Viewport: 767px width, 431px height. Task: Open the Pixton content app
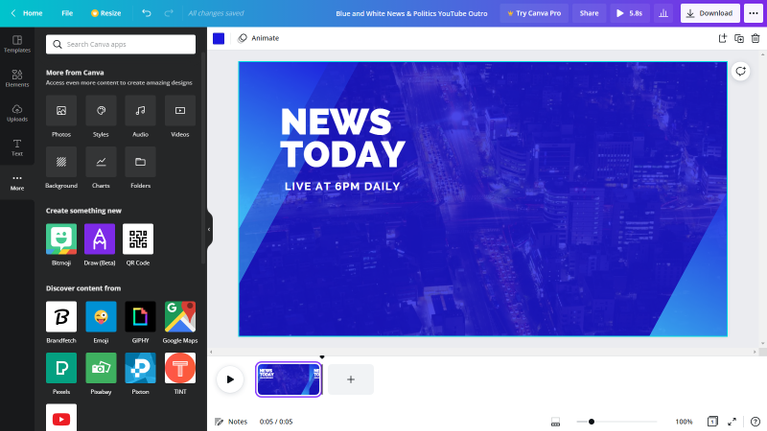[x=140, y=368]
